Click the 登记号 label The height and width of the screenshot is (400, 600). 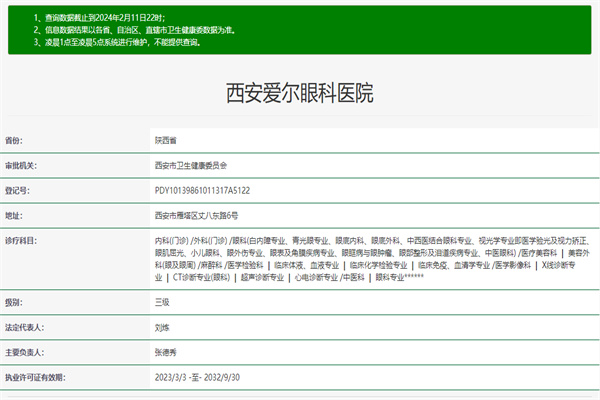(17, 191)
